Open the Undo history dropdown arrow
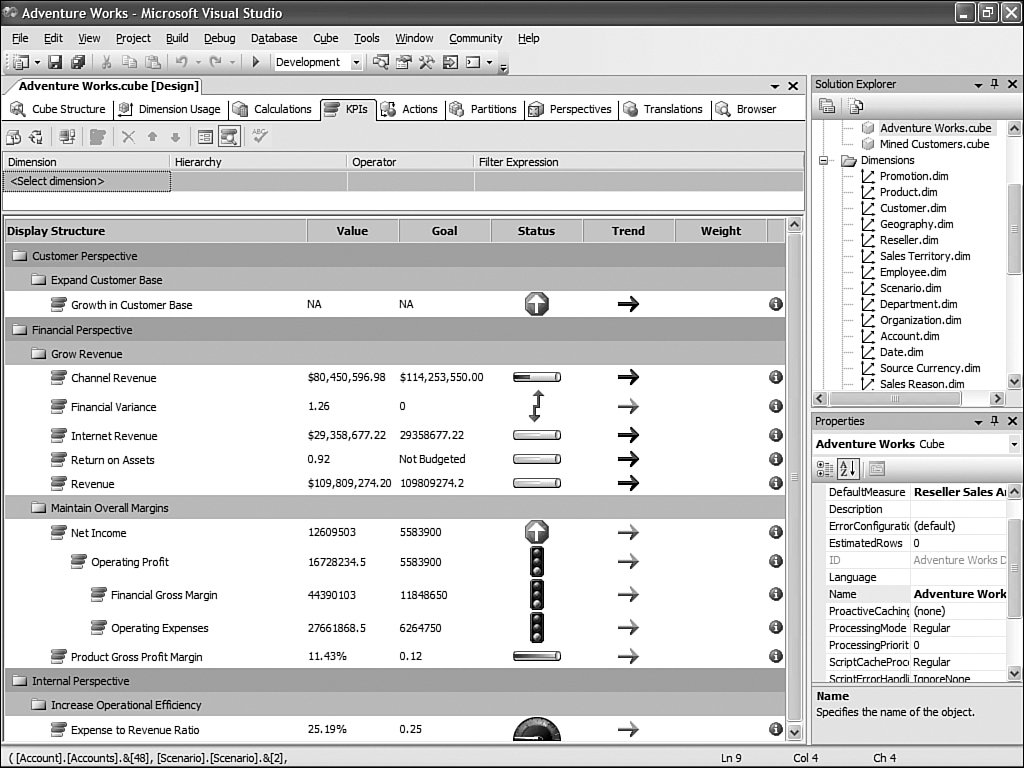1024x768 pixels. coord(198,62)
